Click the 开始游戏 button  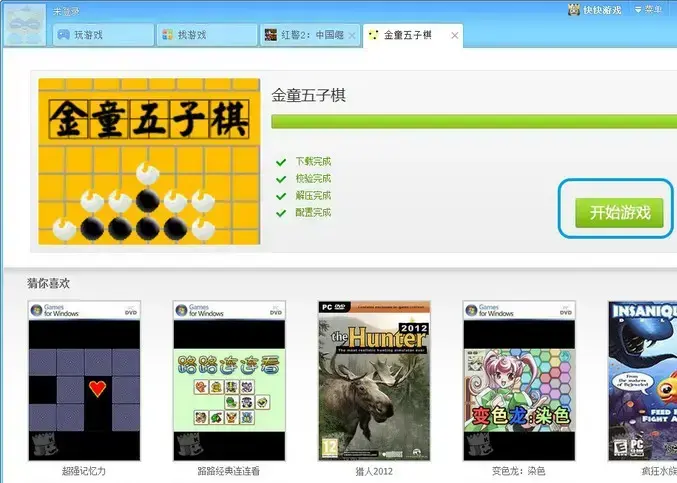[x=619, y=212]
